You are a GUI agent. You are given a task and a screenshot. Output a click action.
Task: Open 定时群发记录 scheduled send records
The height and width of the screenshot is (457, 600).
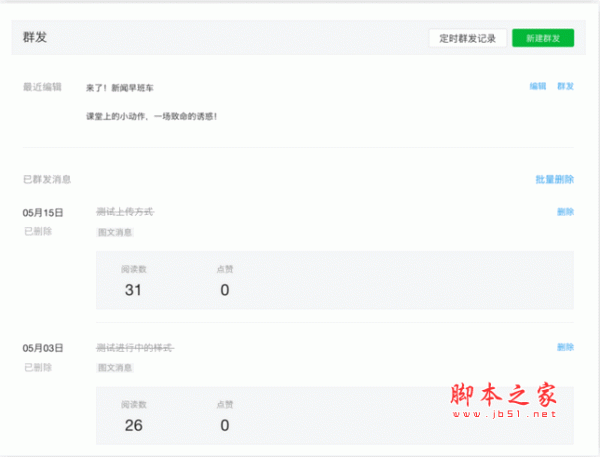pyautogui.click(x=468, y=38)
